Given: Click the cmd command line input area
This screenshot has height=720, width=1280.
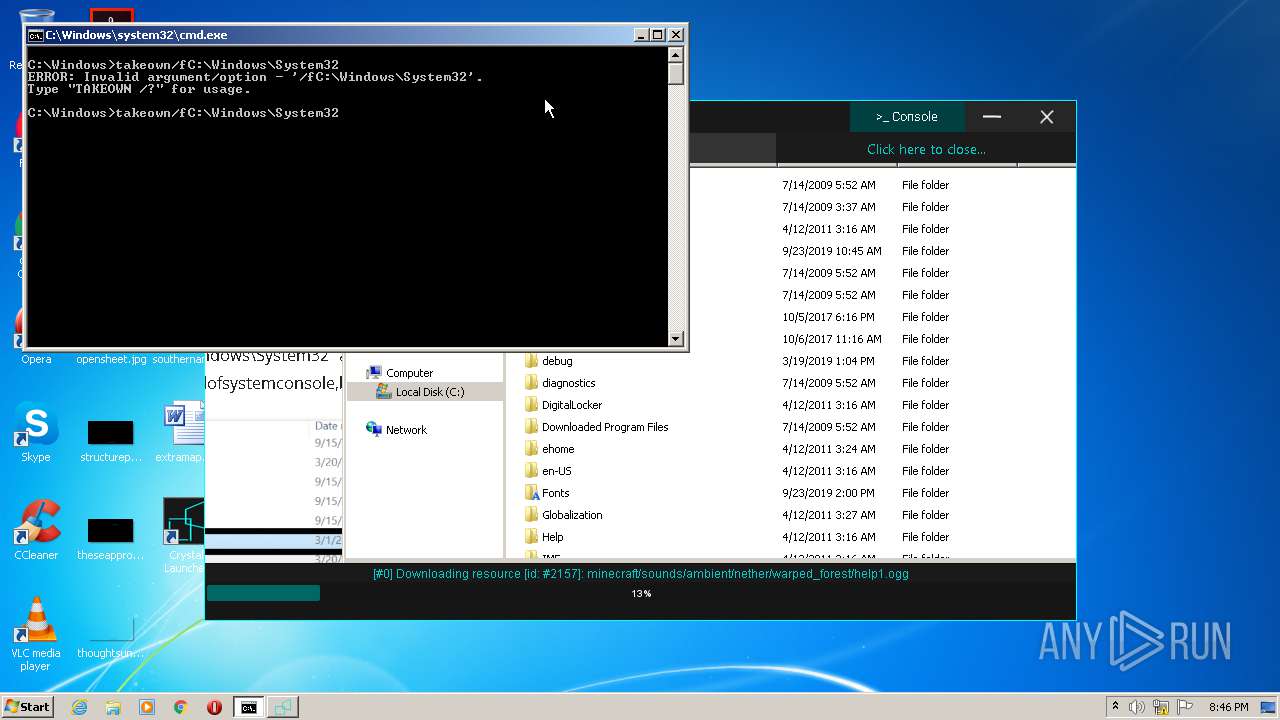Looking at the screenshot, I should click(347, 196).
